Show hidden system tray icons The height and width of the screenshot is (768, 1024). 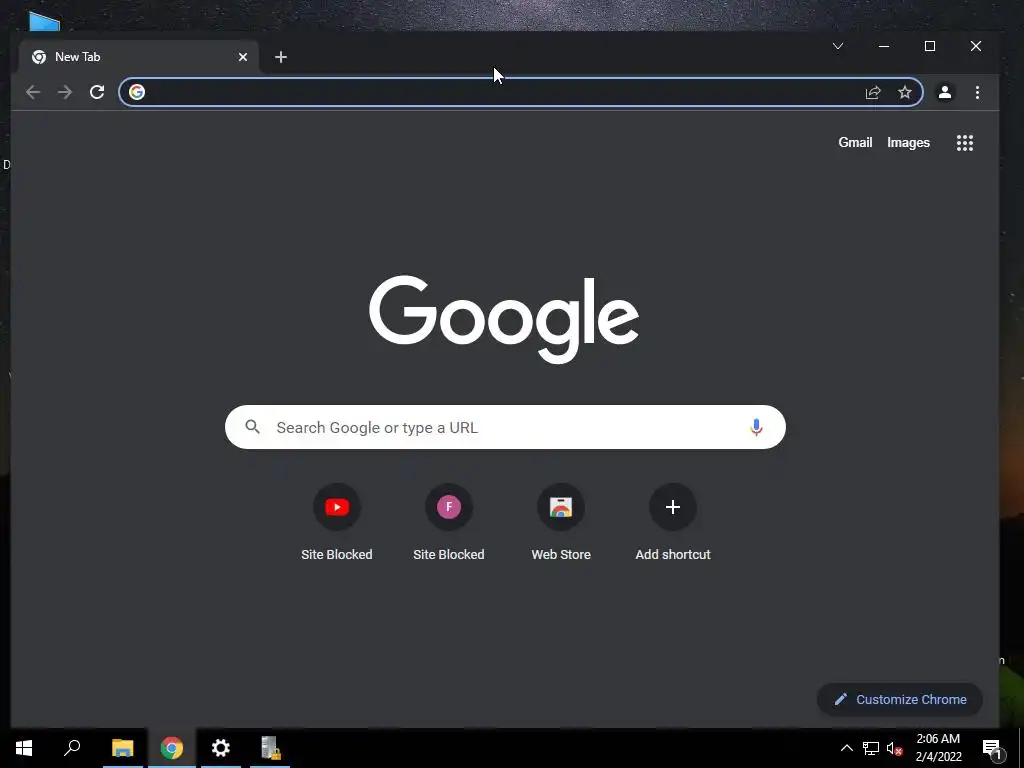[846, 748]
